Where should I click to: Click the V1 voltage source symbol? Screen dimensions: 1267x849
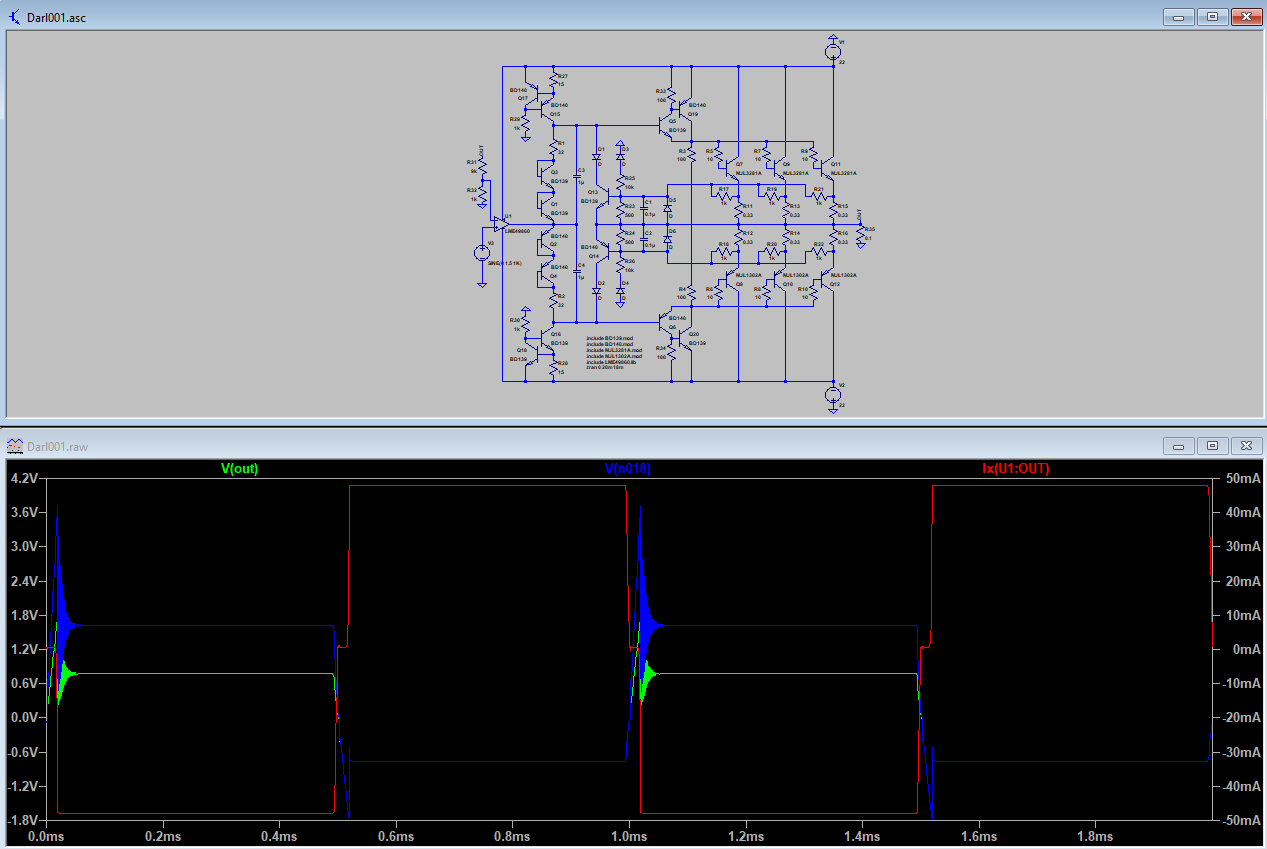[833, 51]
